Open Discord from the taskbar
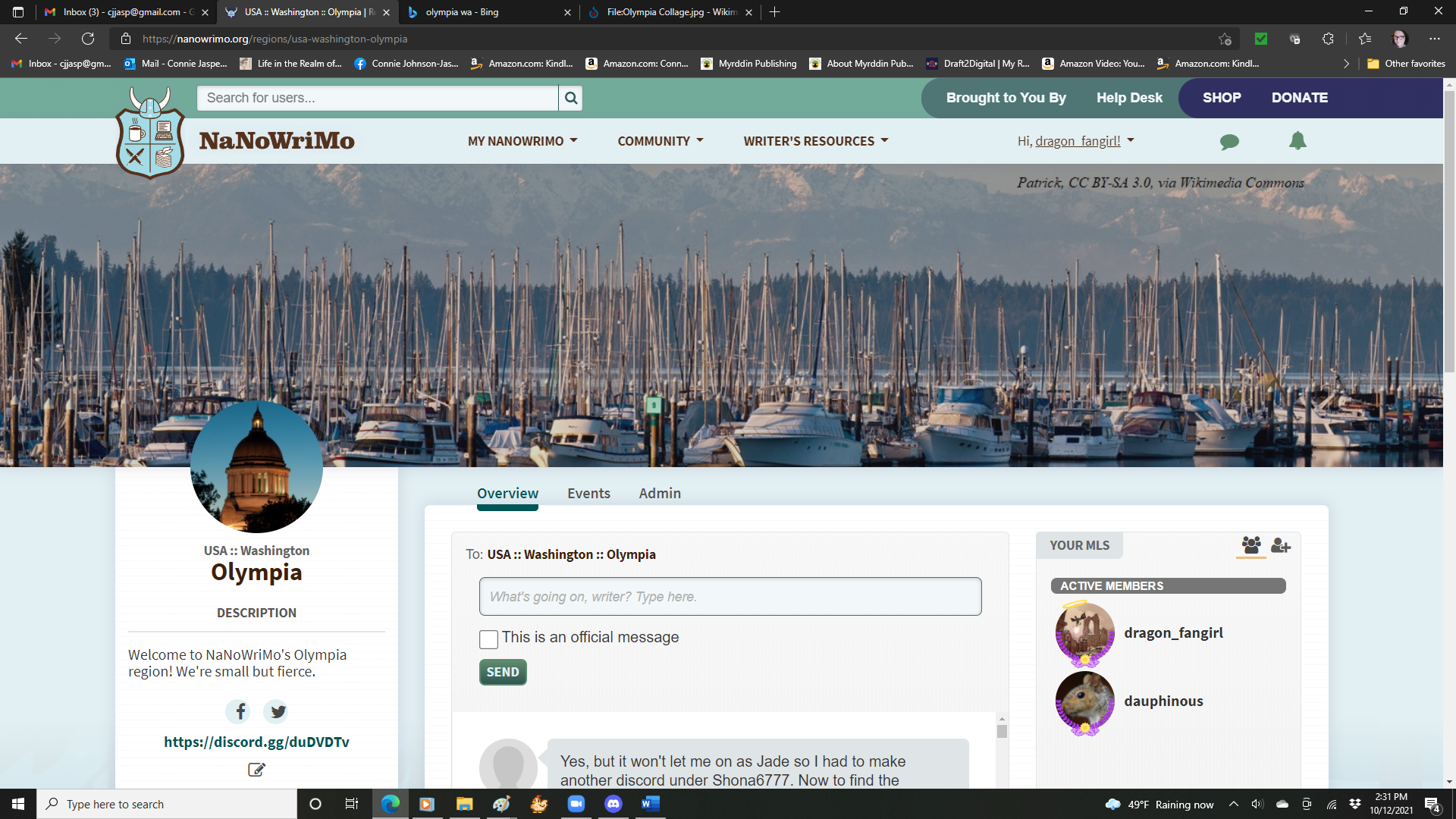Image resolution: width=1456 pixels, height=819 pixels. click(x=613, y=804)
